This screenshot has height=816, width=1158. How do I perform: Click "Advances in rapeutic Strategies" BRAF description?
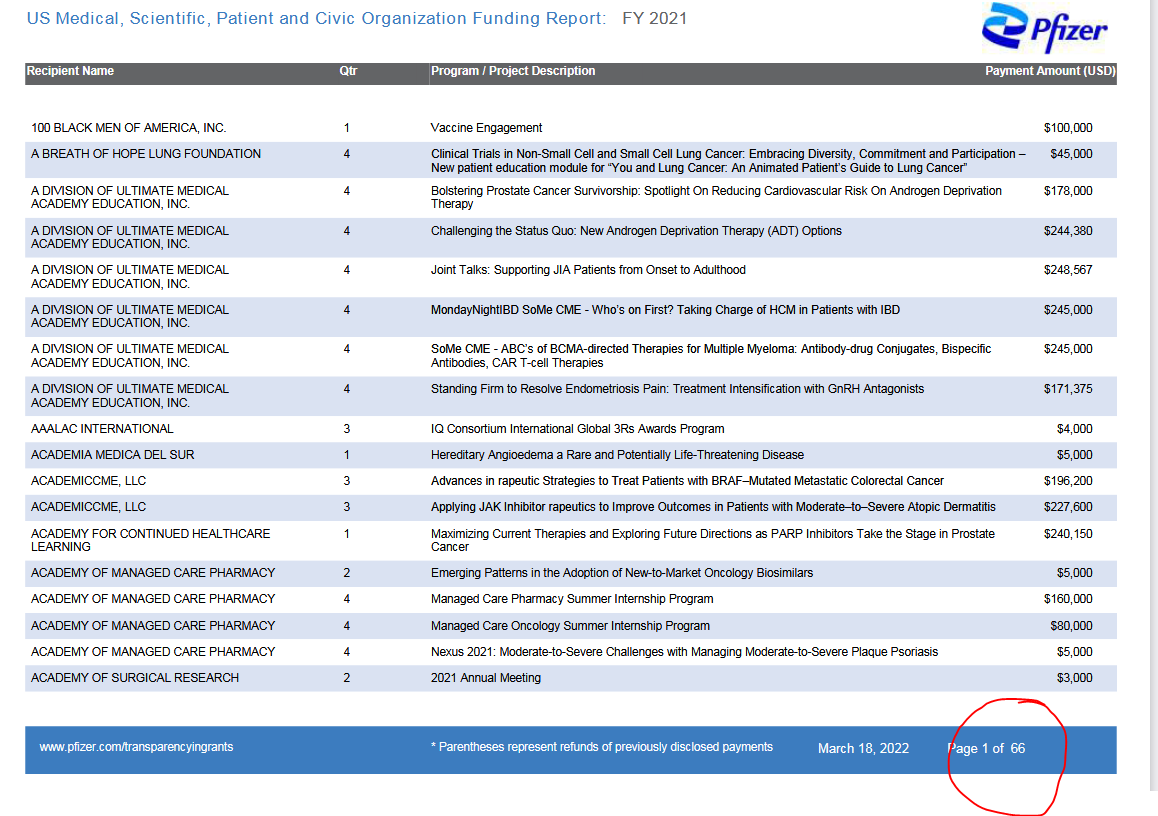pos(687,481)
